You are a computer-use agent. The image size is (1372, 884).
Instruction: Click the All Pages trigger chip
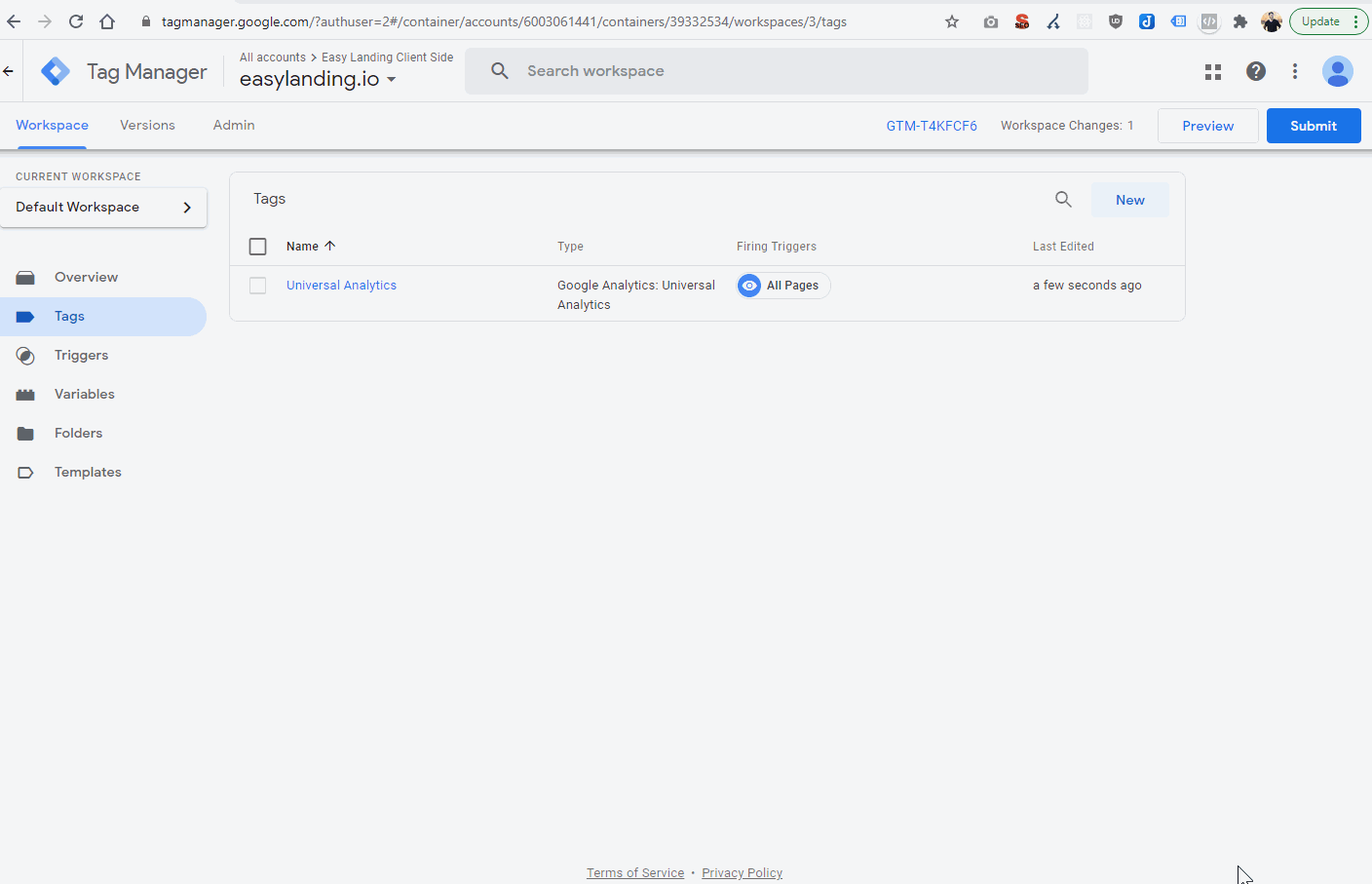tap(783, 286)
